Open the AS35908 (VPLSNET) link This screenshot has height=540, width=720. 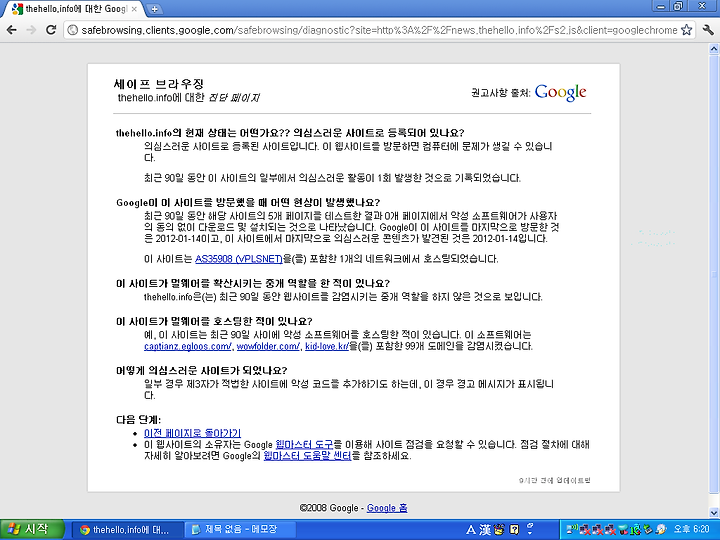tap(239, 259)
